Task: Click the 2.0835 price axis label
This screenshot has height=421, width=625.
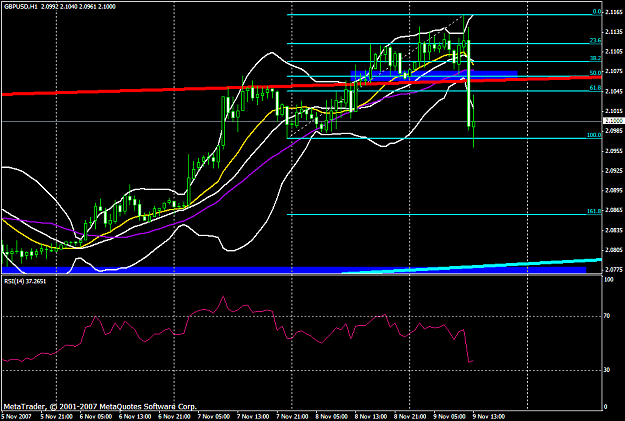Action: (x=613, y=230)
